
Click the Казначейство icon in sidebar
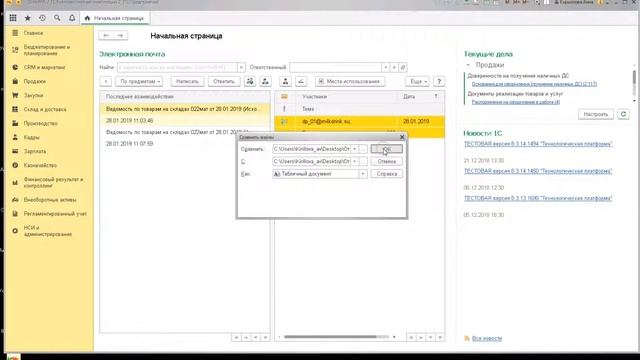point(15,165)
